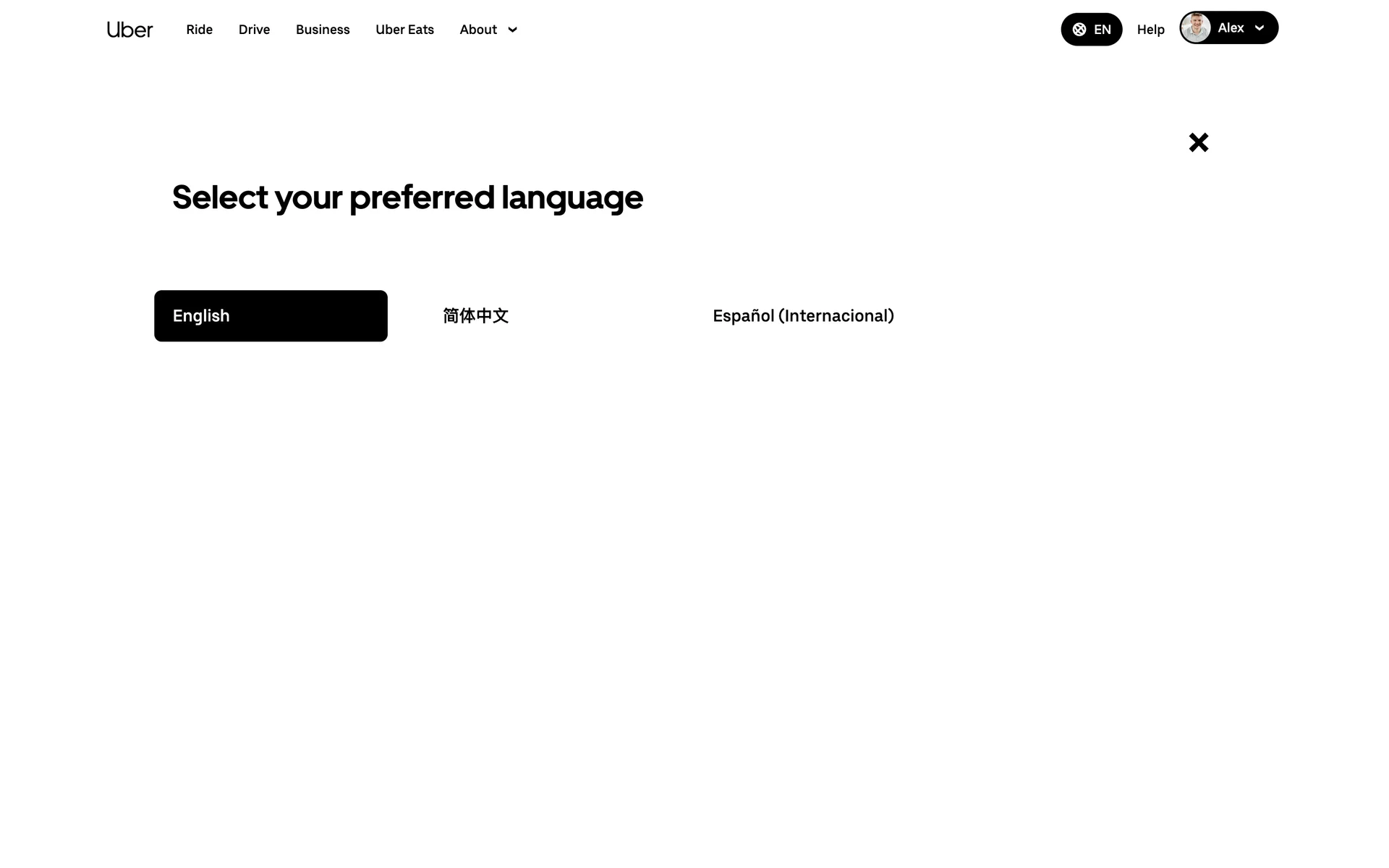Click the Uber logo
Viewport: 1389px width, 868px height.
click(x=129, y=30)
